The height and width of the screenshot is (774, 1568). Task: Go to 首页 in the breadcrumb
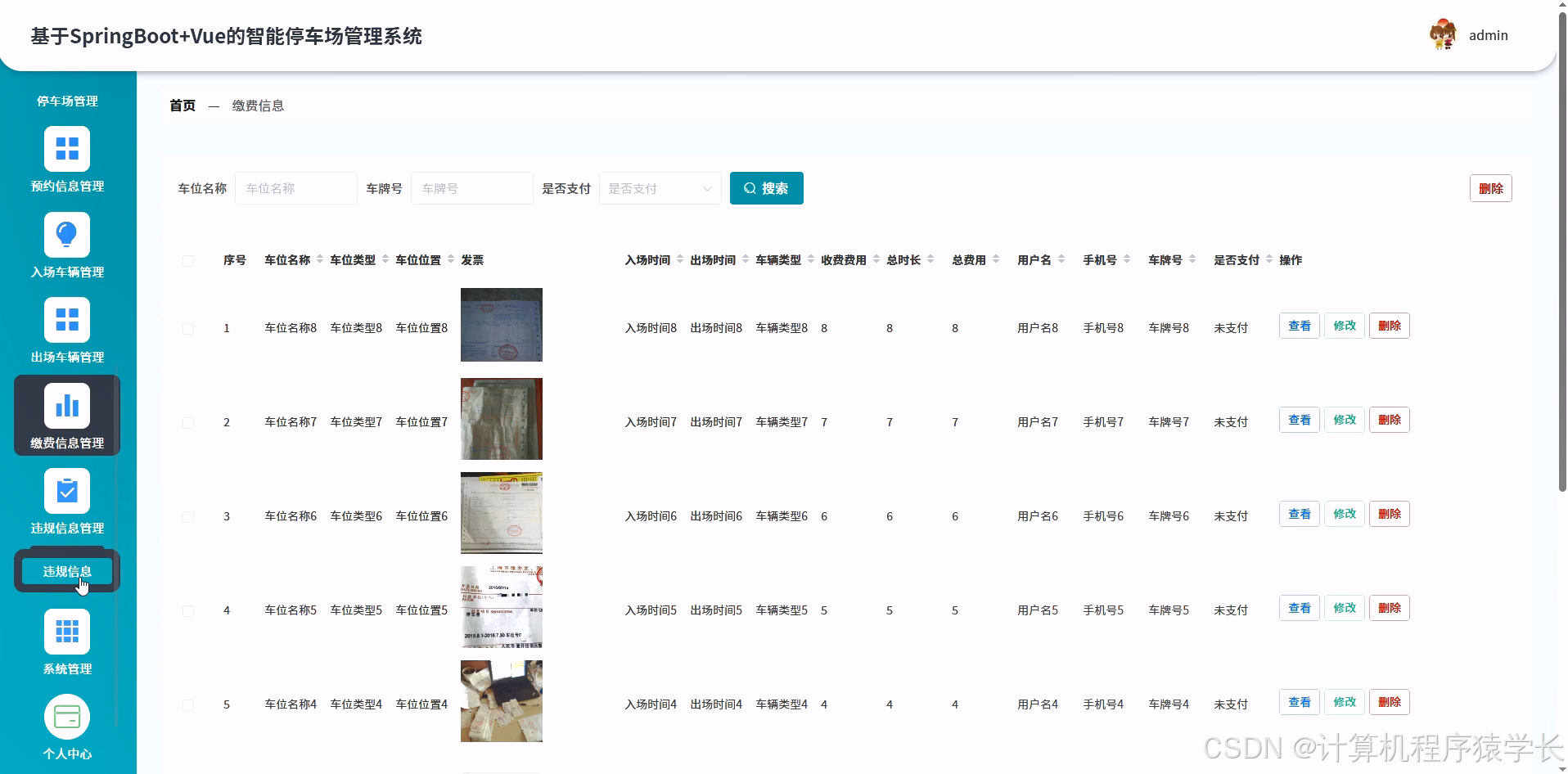(x=182, y=106)
